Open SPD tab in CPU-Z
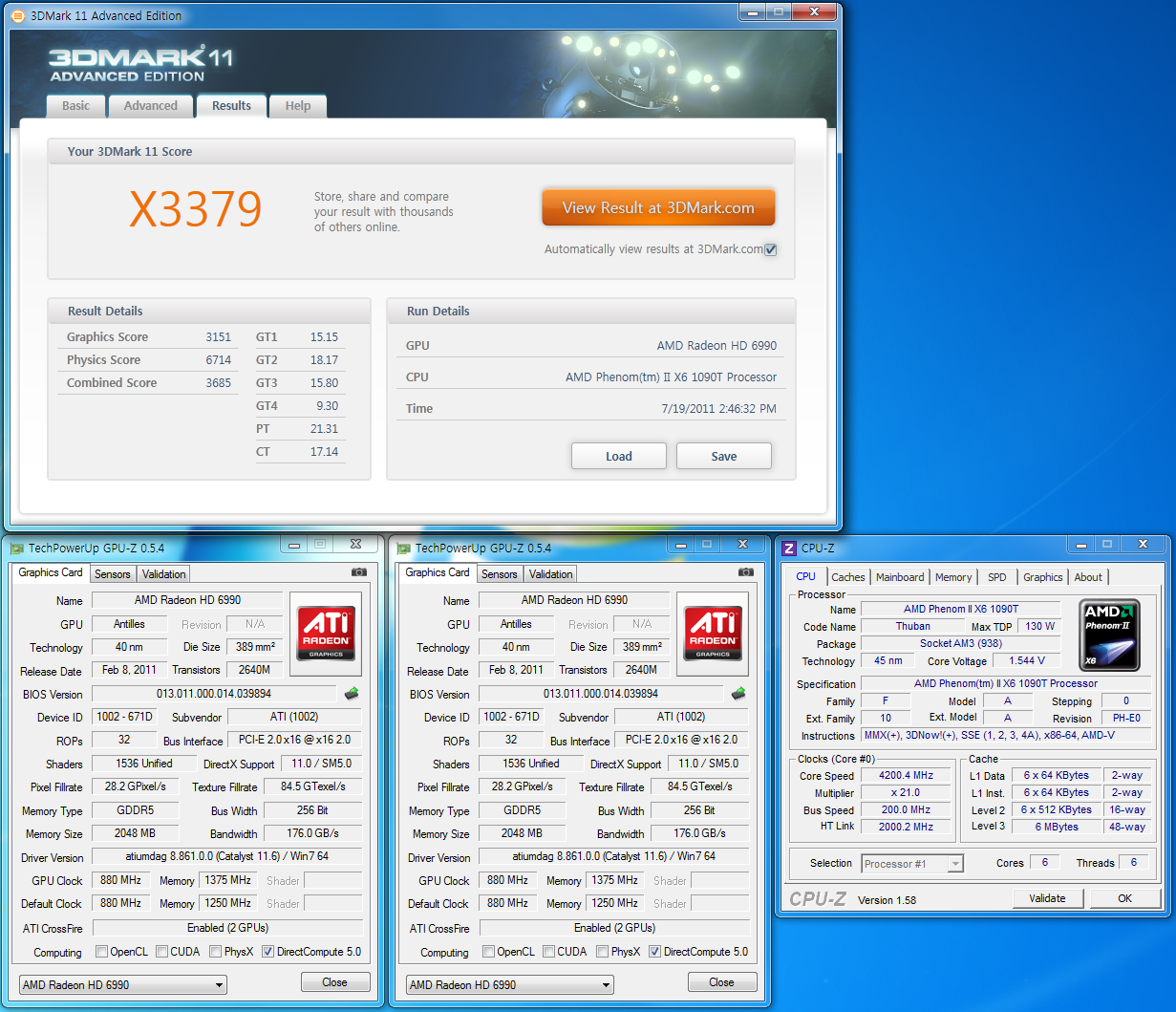 click(x=997, y=577)
